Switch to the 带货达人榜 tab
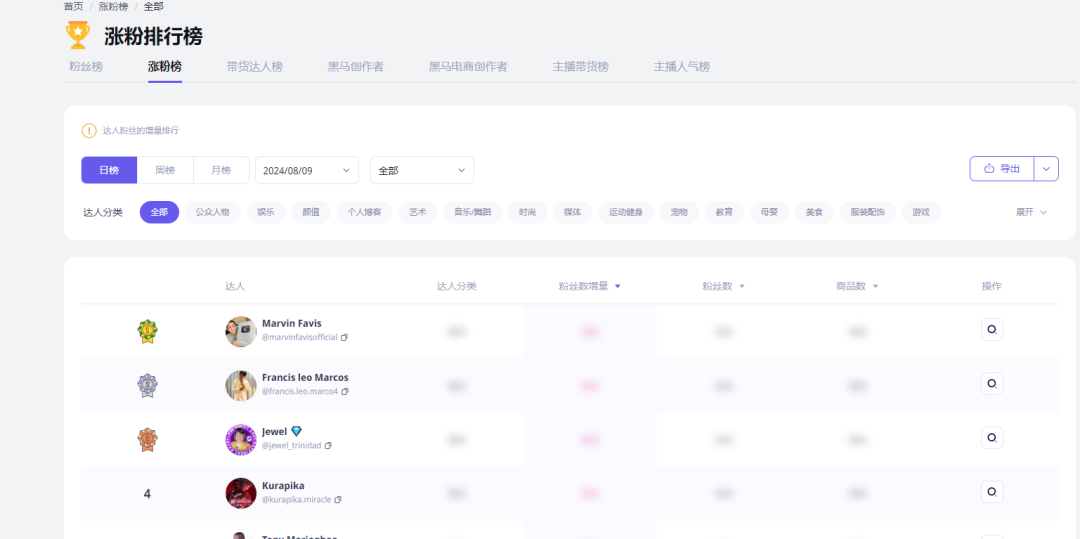The height and width of the screenshot is (539, 1080). click(x=254, y=67)
